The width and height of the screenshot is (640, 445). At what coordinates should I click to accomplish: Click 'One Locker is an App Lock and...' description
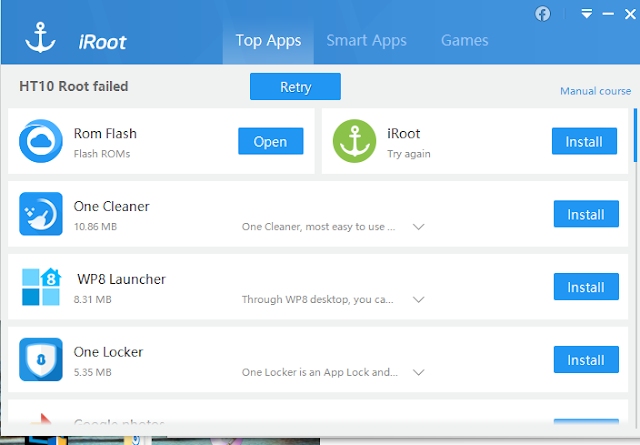(320, 372)
